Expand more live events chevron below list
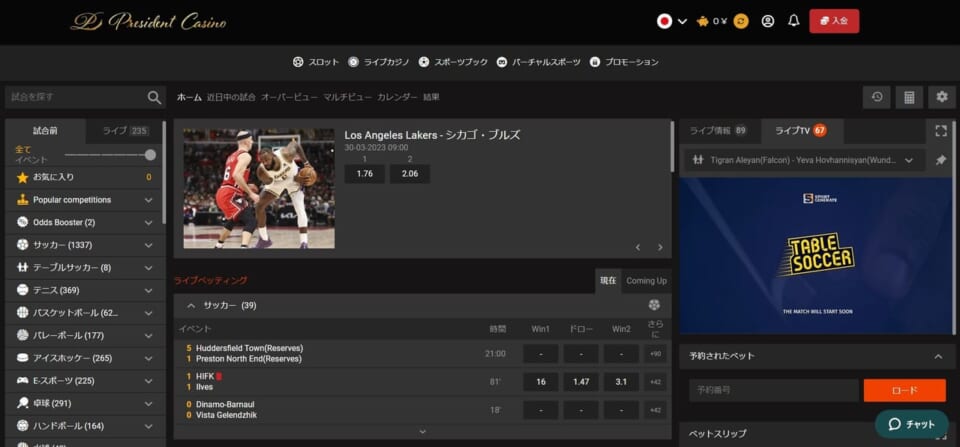The height and width of the screenshot is (447, 960). pos(422,432)
